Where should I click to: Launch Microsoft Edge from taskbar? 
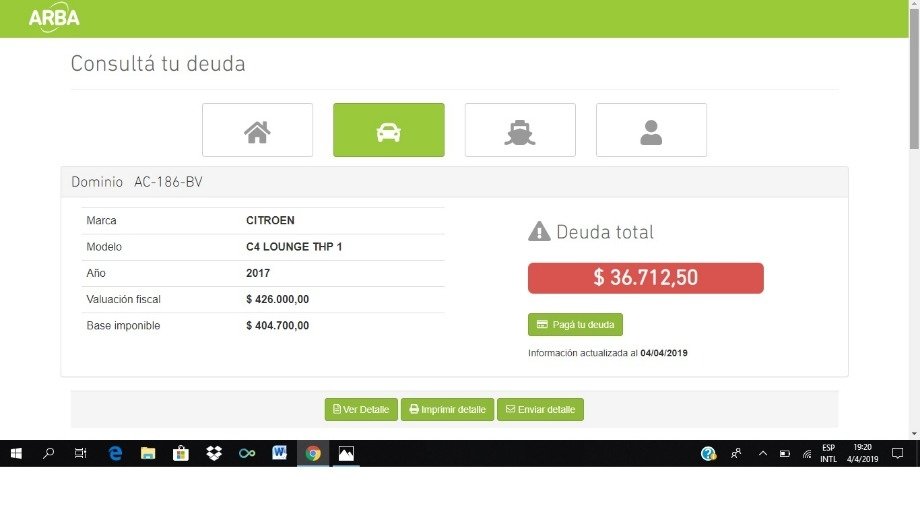tap(115, 454)
